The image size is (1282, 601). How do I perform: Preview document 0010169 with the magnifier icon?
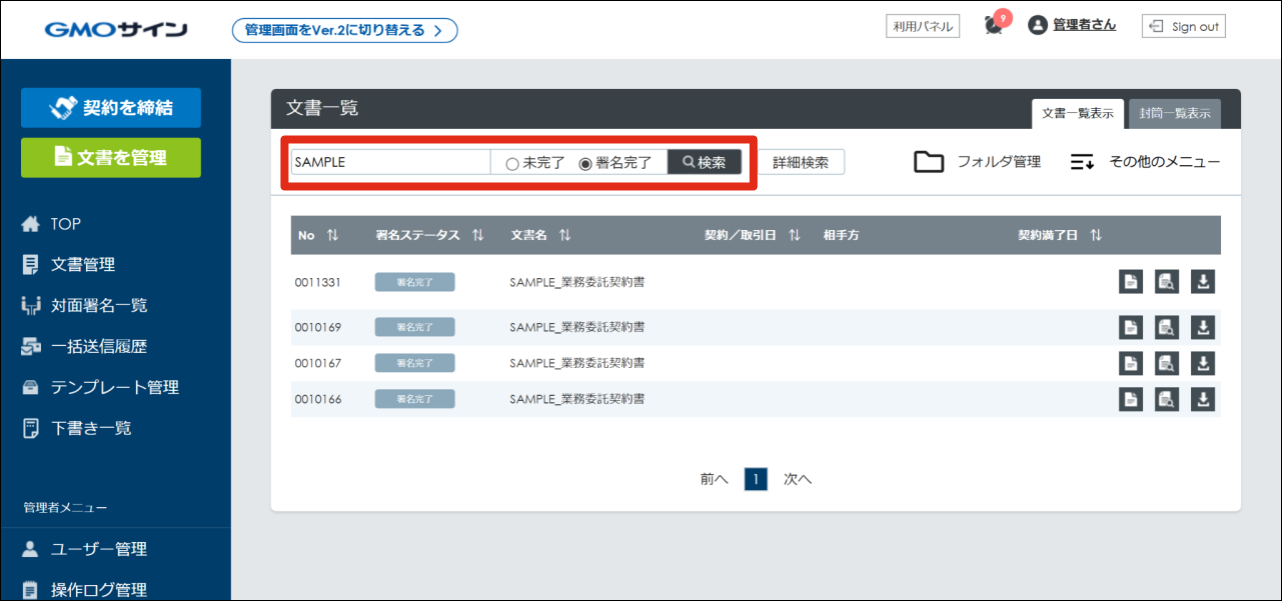(1165, 327)
